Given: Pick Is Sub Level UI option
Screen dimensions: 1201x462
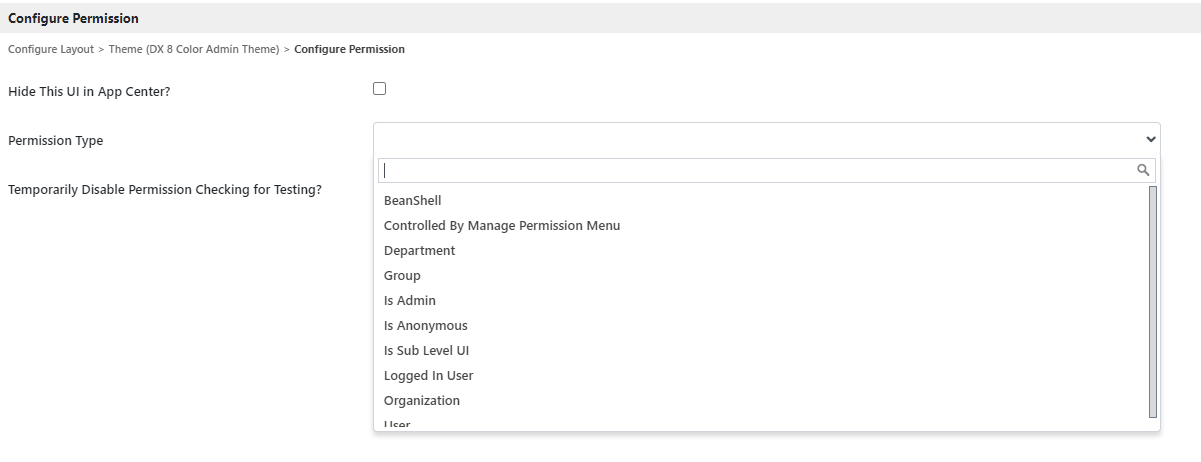Looking at the screenshot, I should [426, 351].
